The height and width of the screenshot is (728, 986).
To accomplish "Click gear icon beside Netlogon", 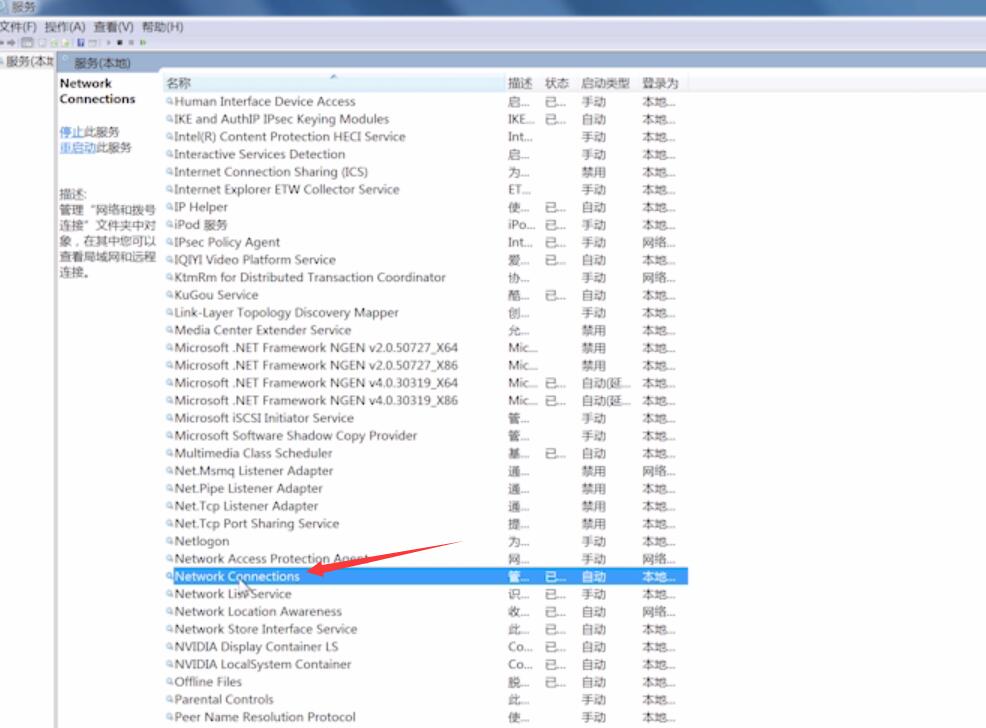I will pos(169,541).
